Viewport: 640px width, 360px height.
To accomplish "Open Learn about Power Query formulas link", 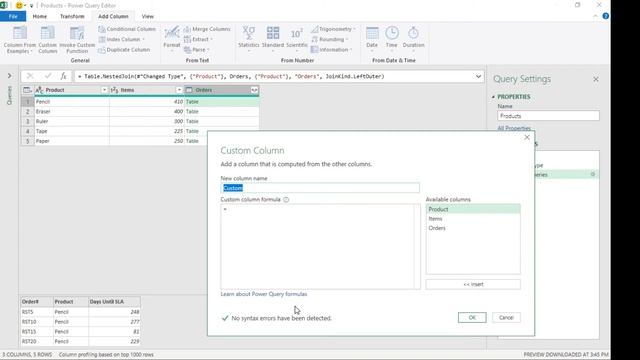I will 264,294.
